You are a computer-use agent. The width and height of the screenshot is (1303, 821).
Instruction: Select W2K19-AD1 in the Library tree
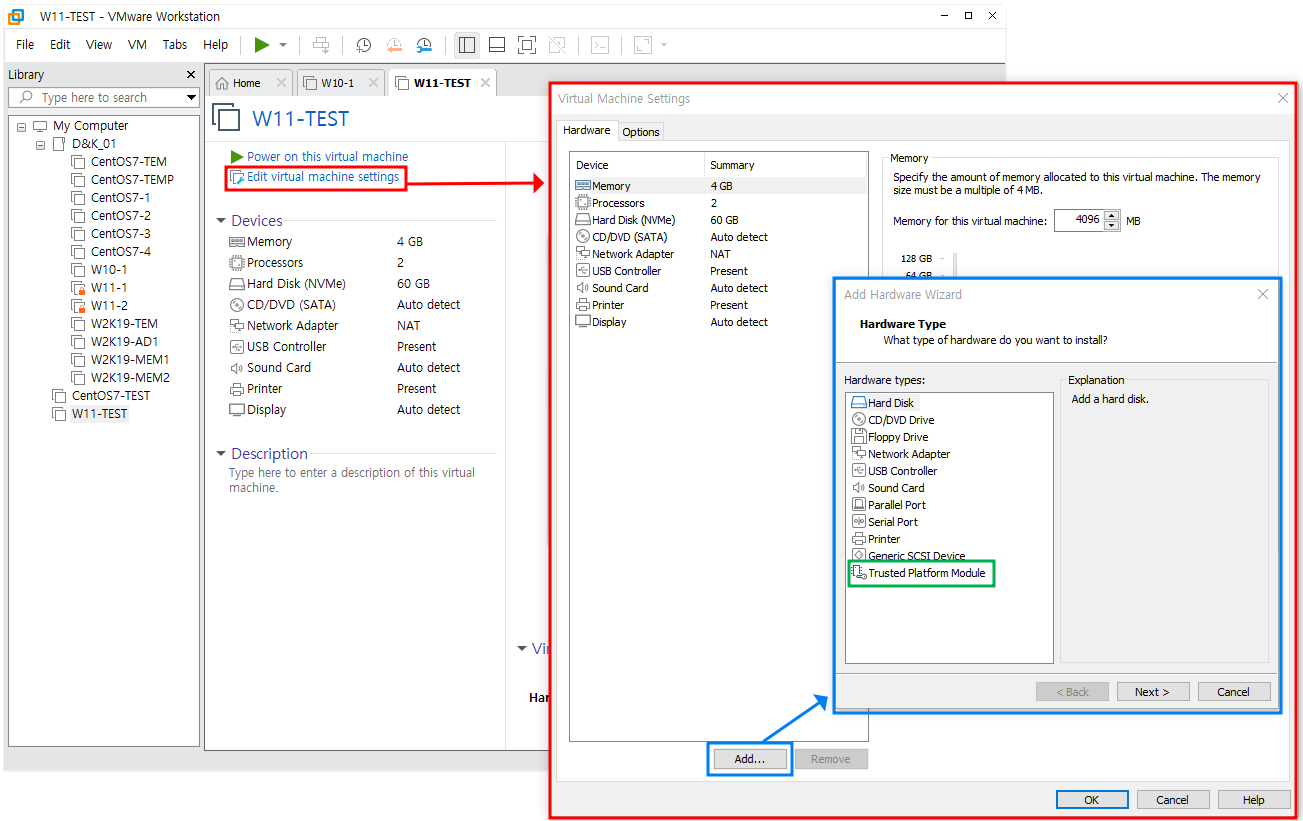(125, 342)
